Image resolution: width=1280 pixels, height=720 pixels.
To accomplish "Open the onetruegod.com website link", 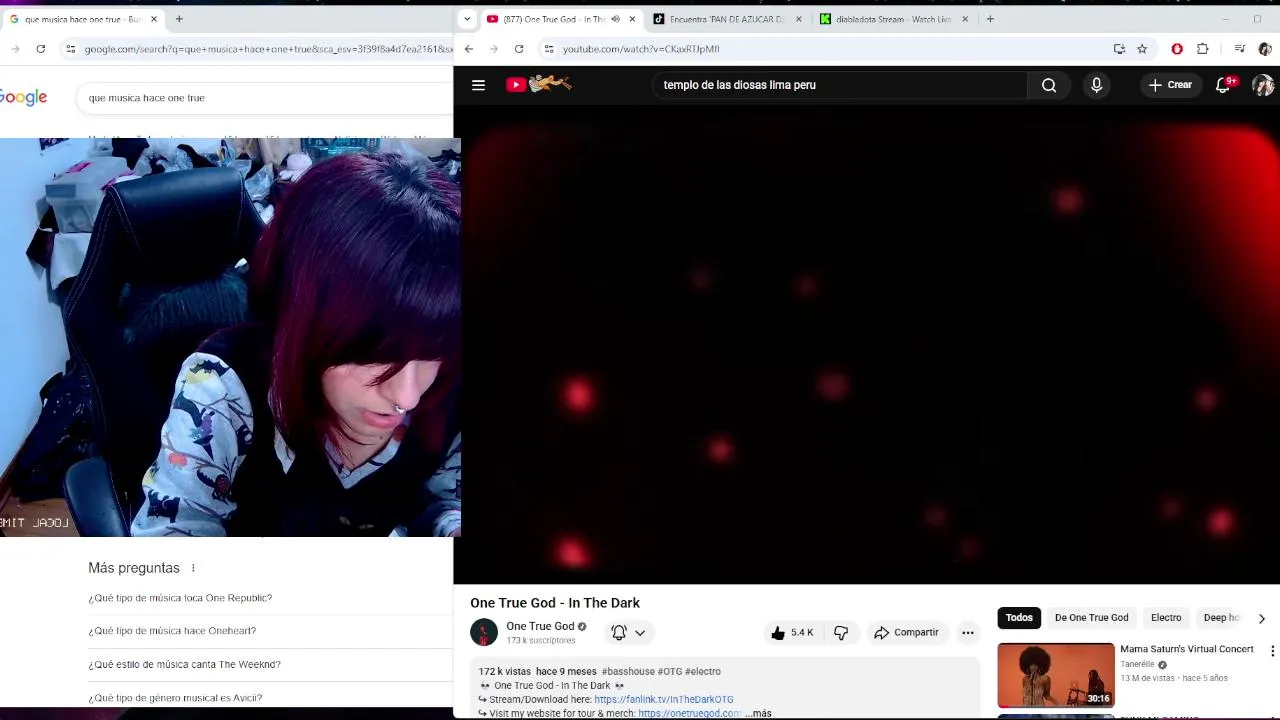I will click(x=690, y=713).
